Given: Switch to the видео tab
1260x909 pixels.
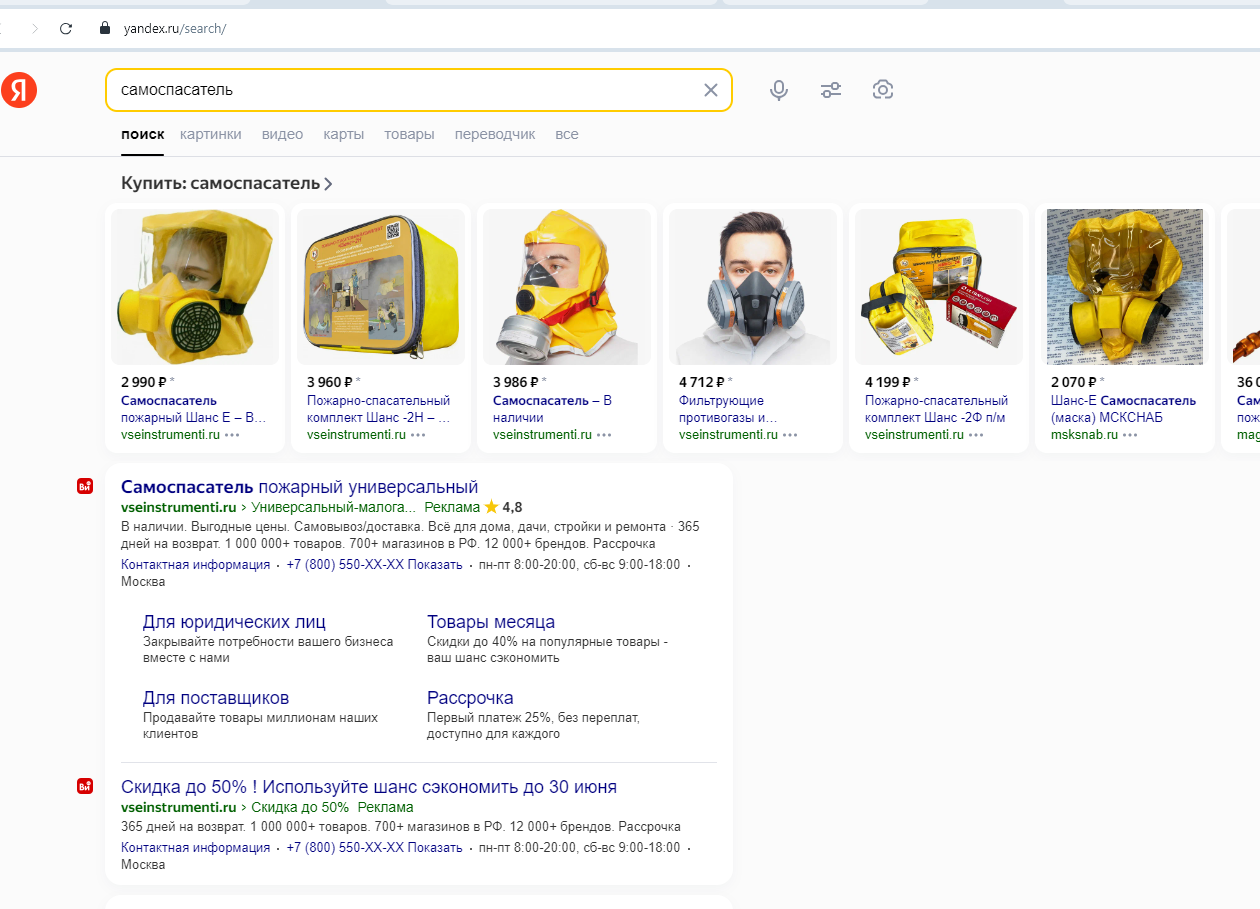Looking at the screenshot, I should pos(282,134).
